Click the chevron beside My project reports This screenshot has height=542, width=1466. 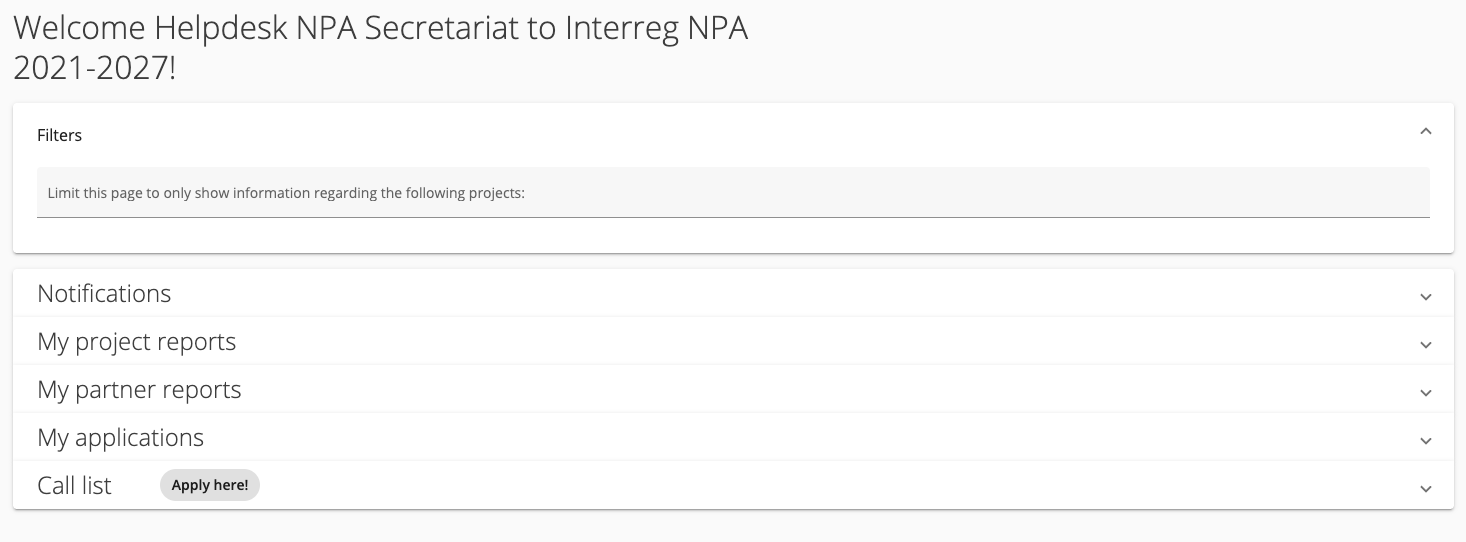click(x=1426, y=345)
